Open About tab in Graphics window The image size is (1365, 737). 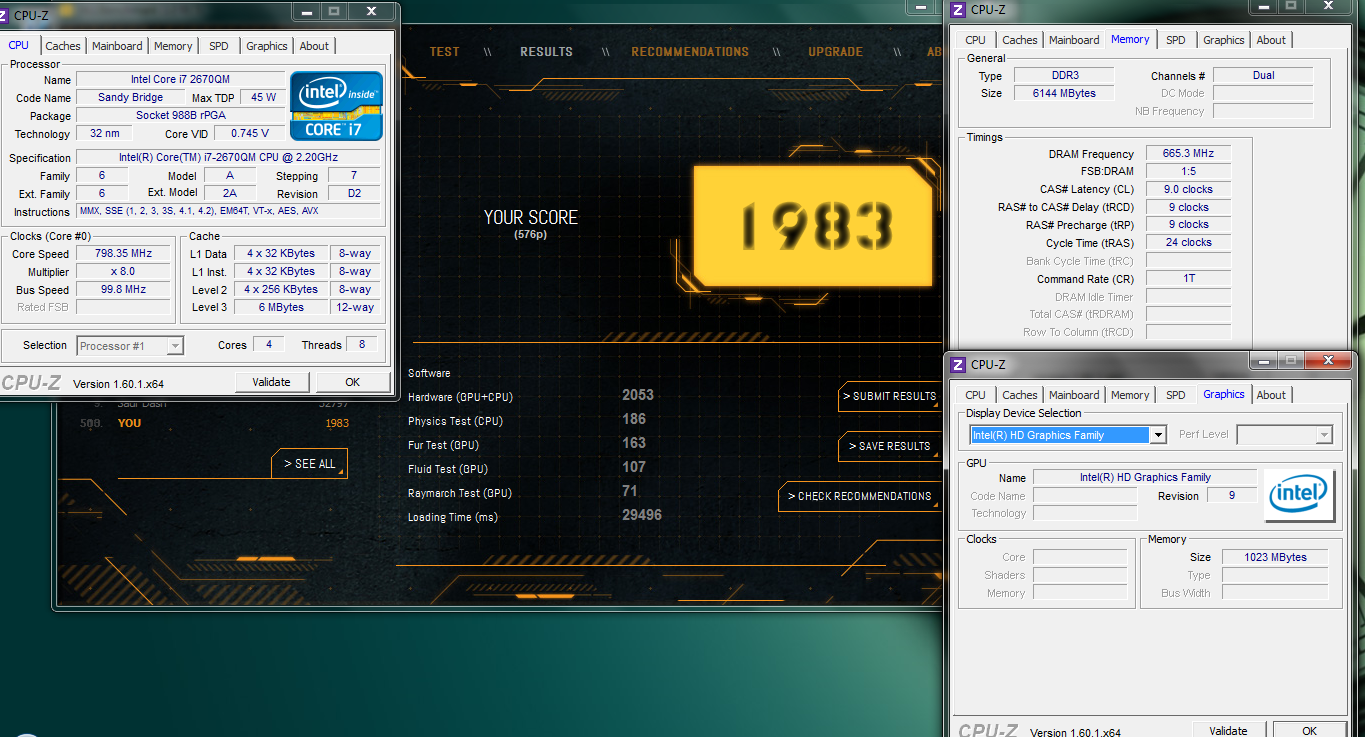[1271, 395]
